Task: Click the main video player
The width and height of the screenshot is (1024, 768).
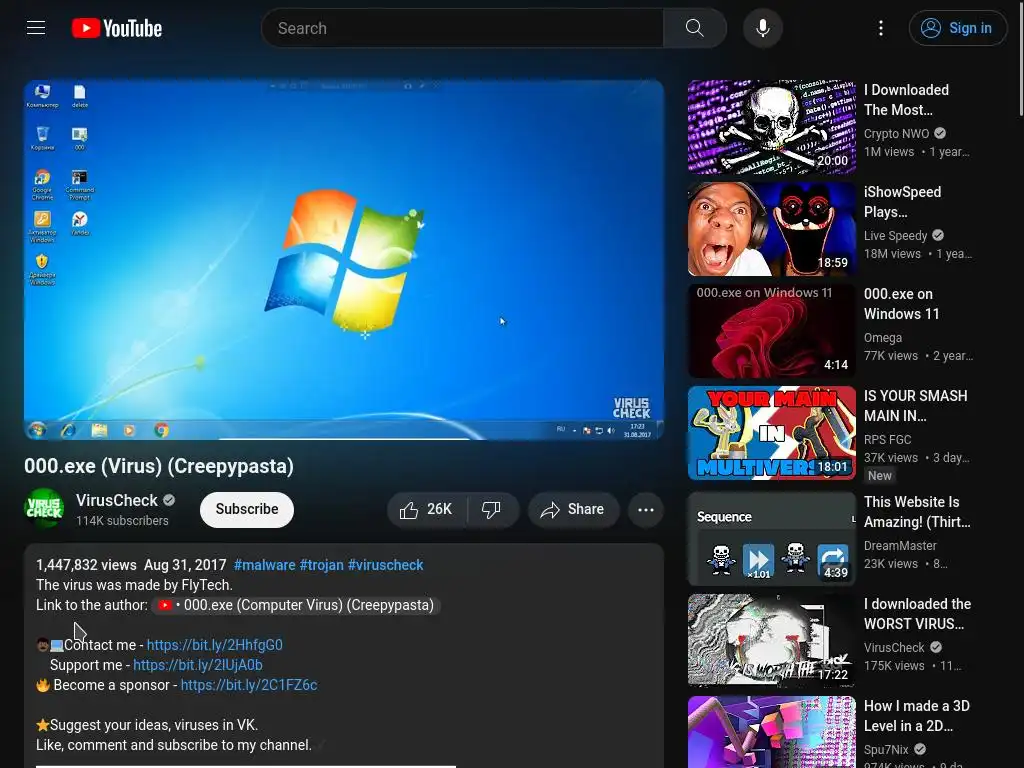Action: coord(344,260)
